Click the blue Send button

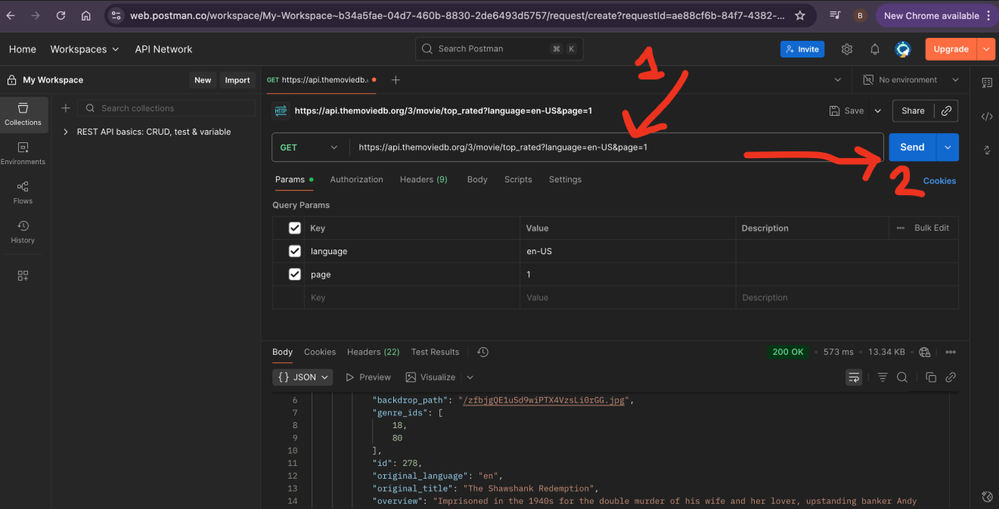click(x=911, y=147)
